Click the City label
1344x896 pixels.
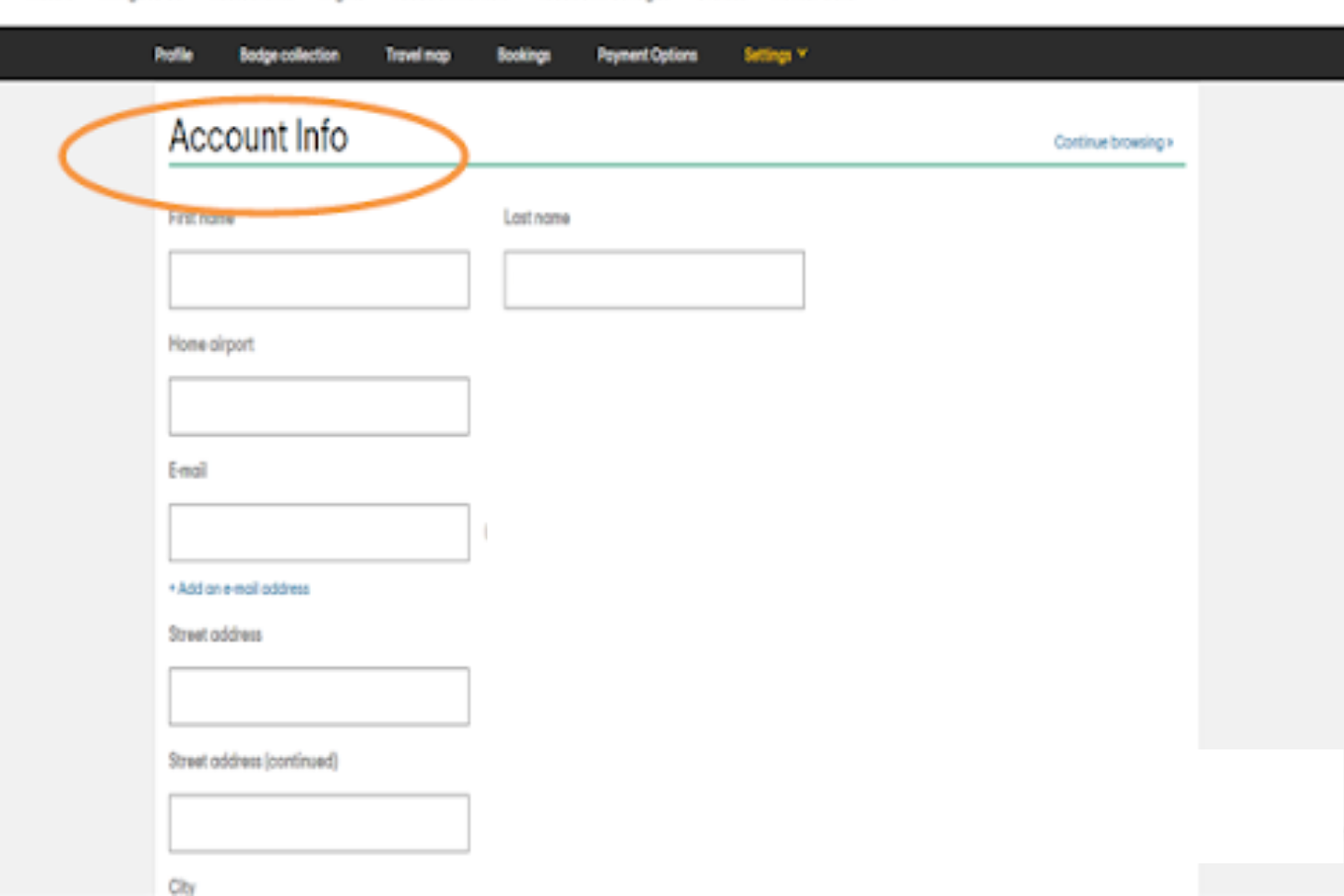point(183,887)
